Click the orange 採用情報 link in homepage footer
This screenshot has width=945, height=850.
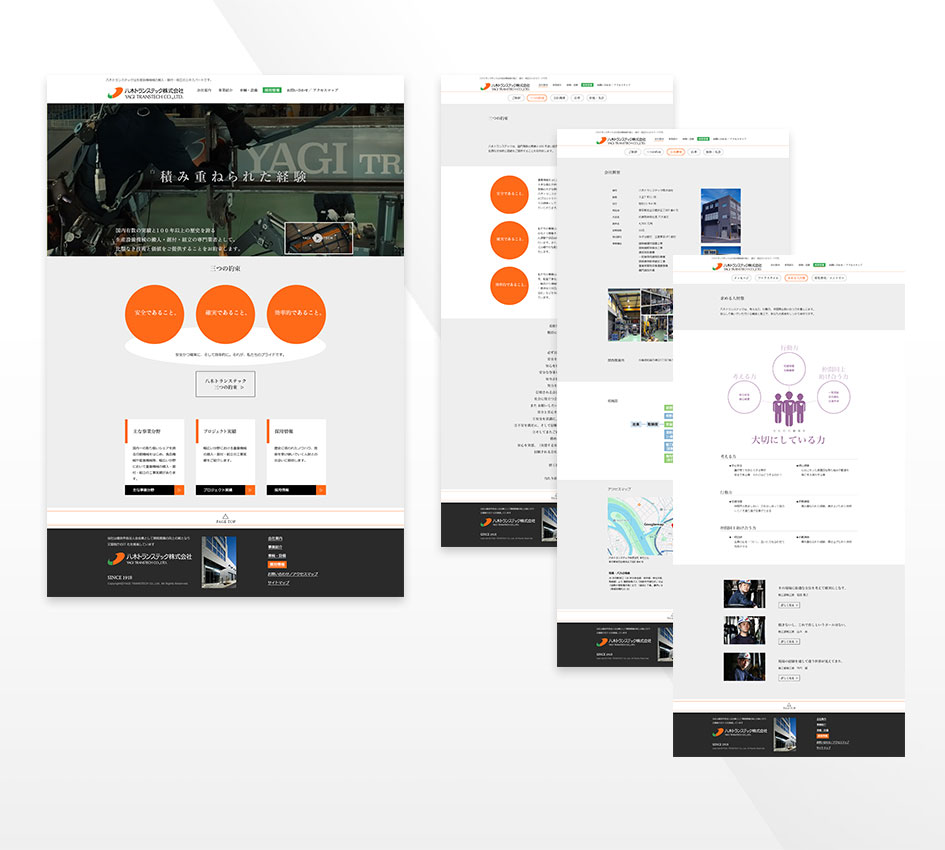277,565
